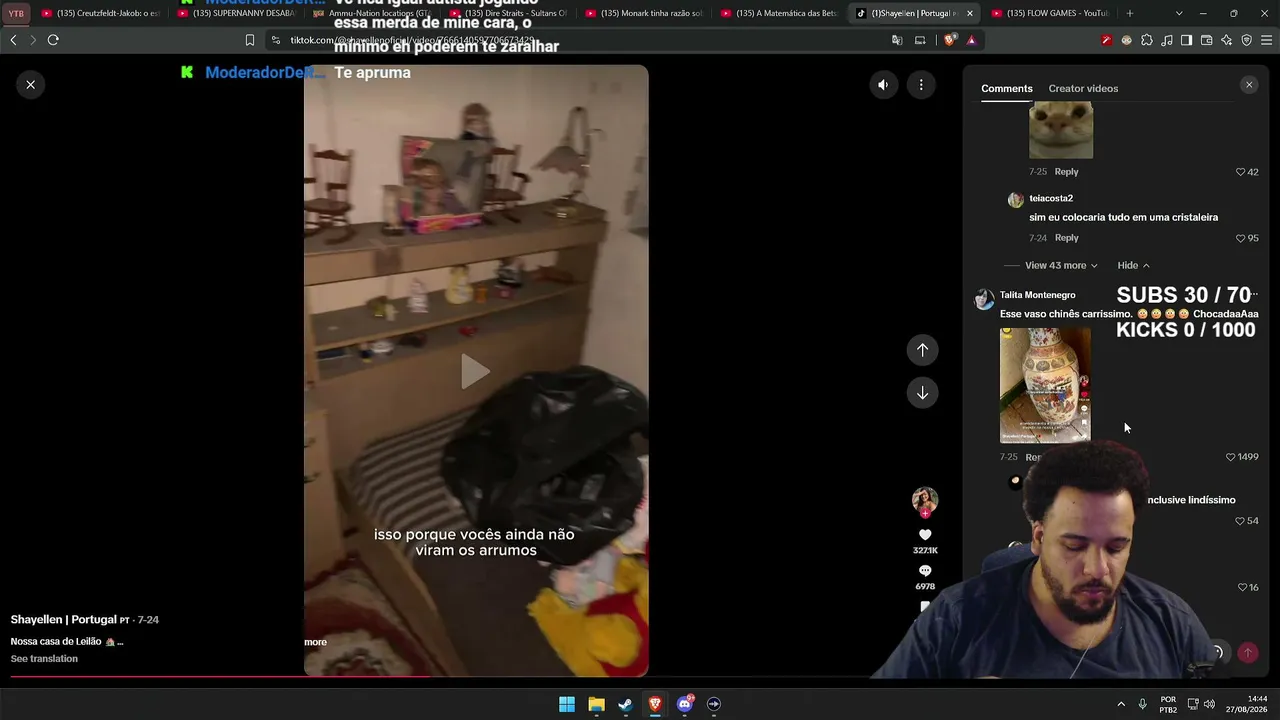Open the tab search dropdown
This screenshot has width=1280, height=720.
[1179, 13]
